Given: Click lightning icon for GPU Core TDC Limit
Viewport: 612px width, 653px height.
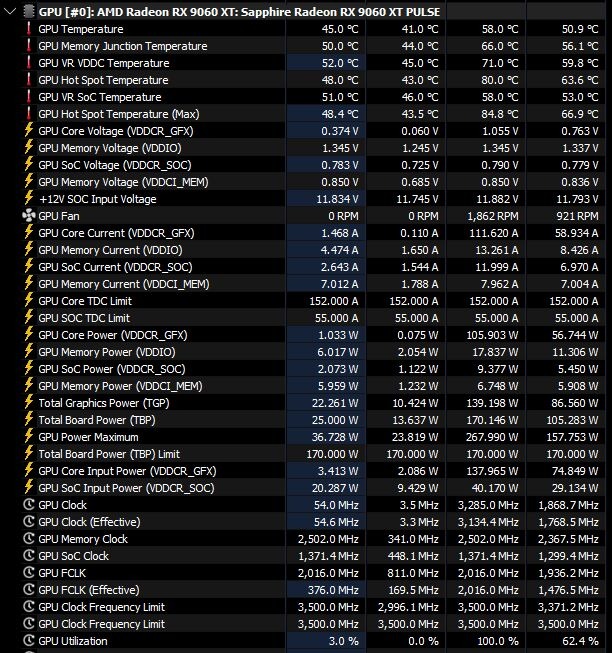Looking at the screenshot, I should click(x=28, y=301).
